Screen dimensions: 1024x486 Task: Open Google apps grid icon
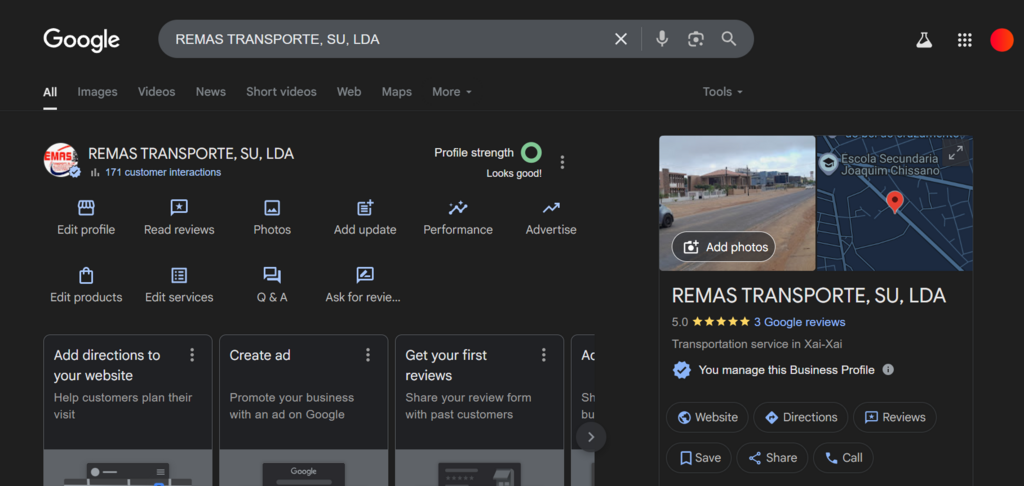pyautogui.click(x=964, y=40)
